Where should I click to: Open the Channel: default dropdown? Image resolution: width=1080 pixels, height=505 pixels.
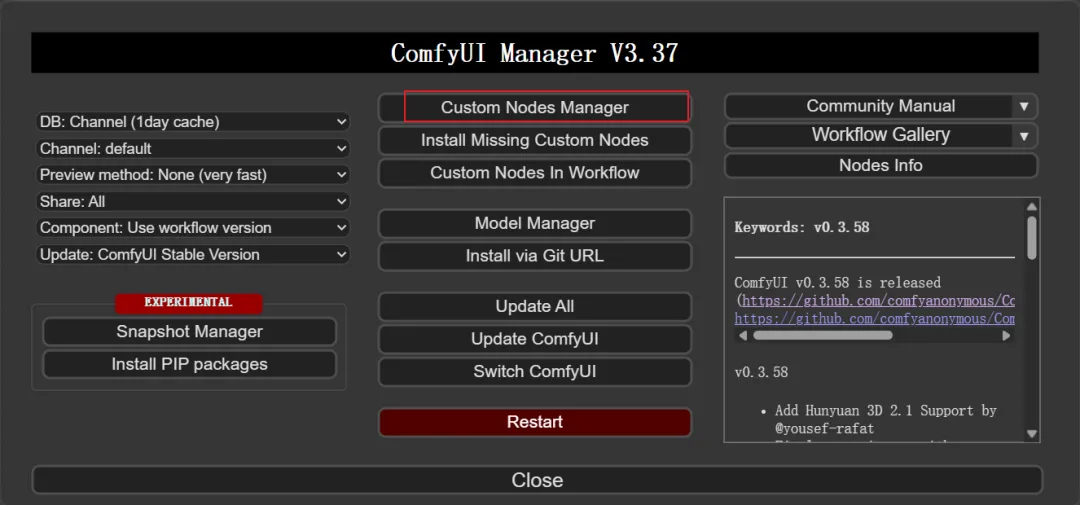[192, 149]
